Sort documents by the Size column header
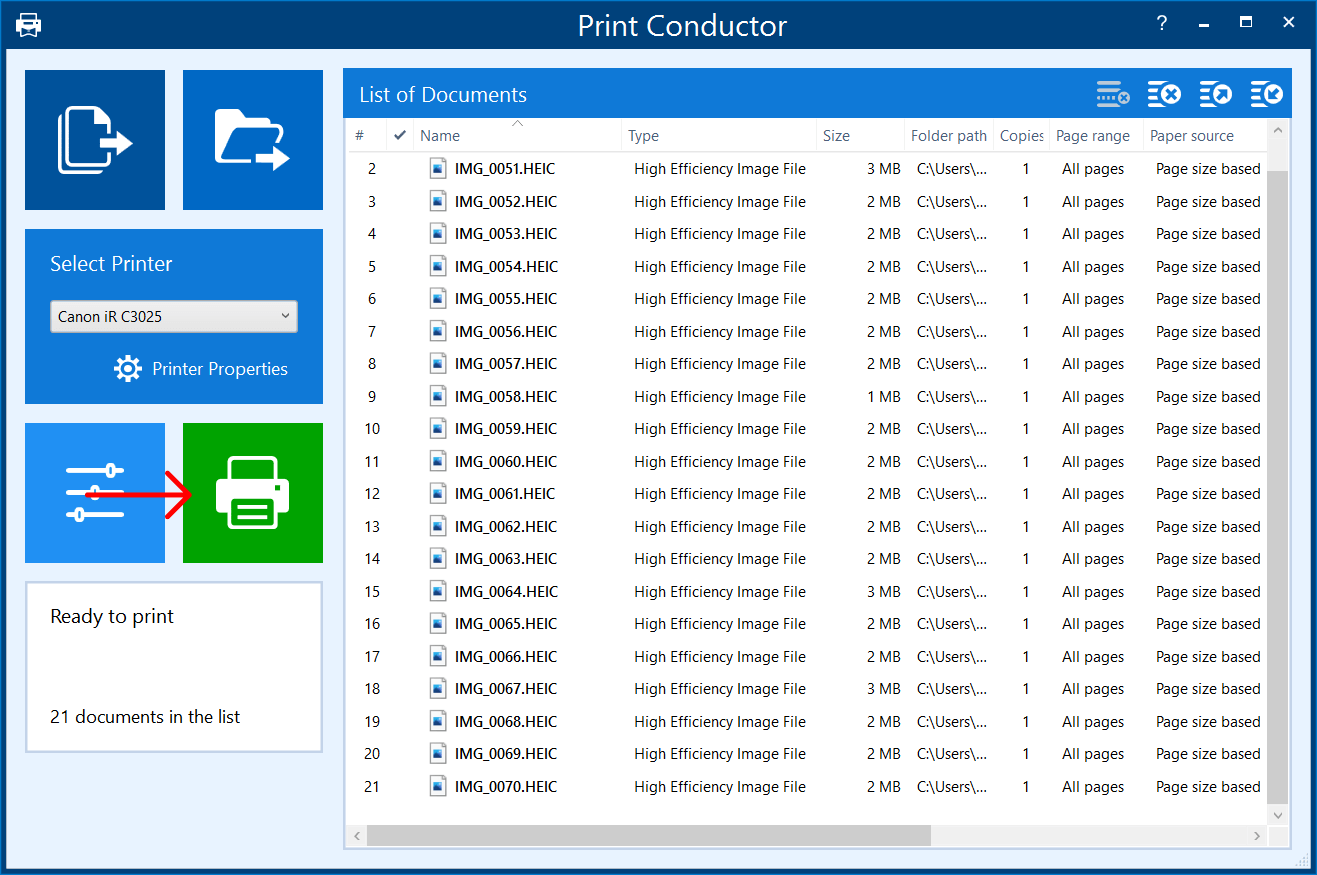Image resolution: width=1317 pixels, height=875 pixels. click(836, 136)
